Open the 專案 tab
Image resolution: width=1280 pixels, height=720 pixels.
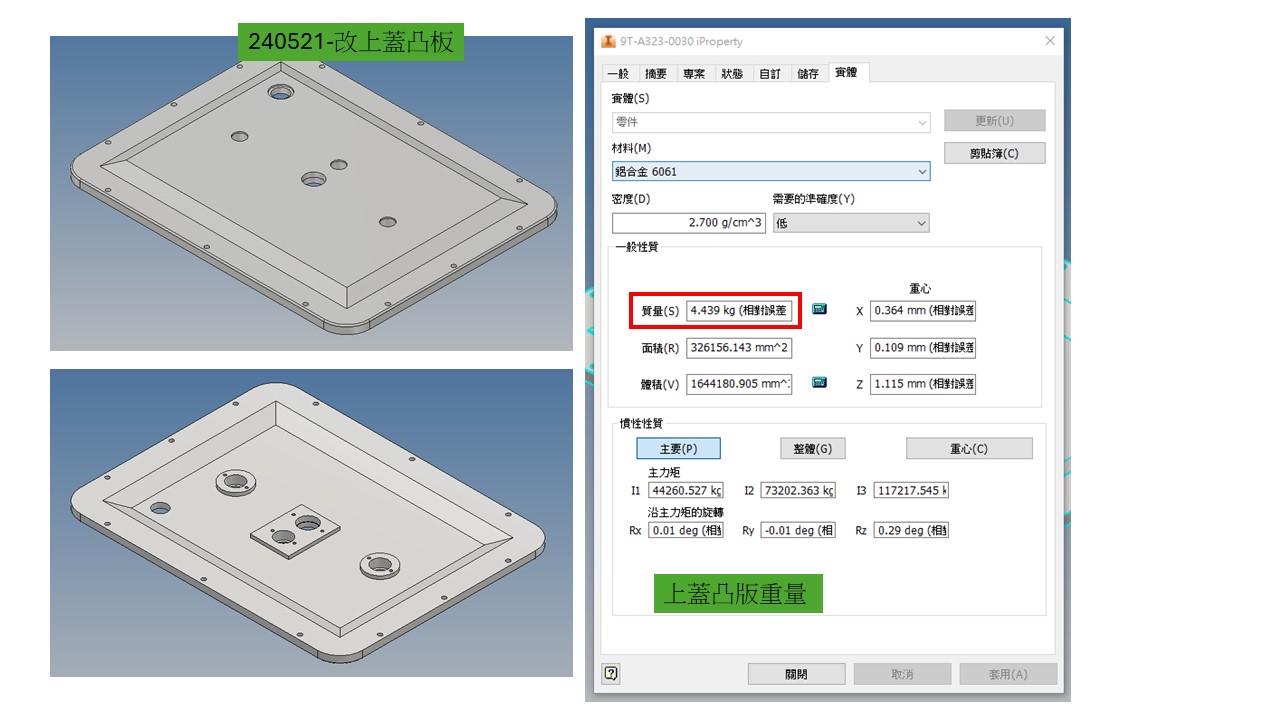point(694,74)
